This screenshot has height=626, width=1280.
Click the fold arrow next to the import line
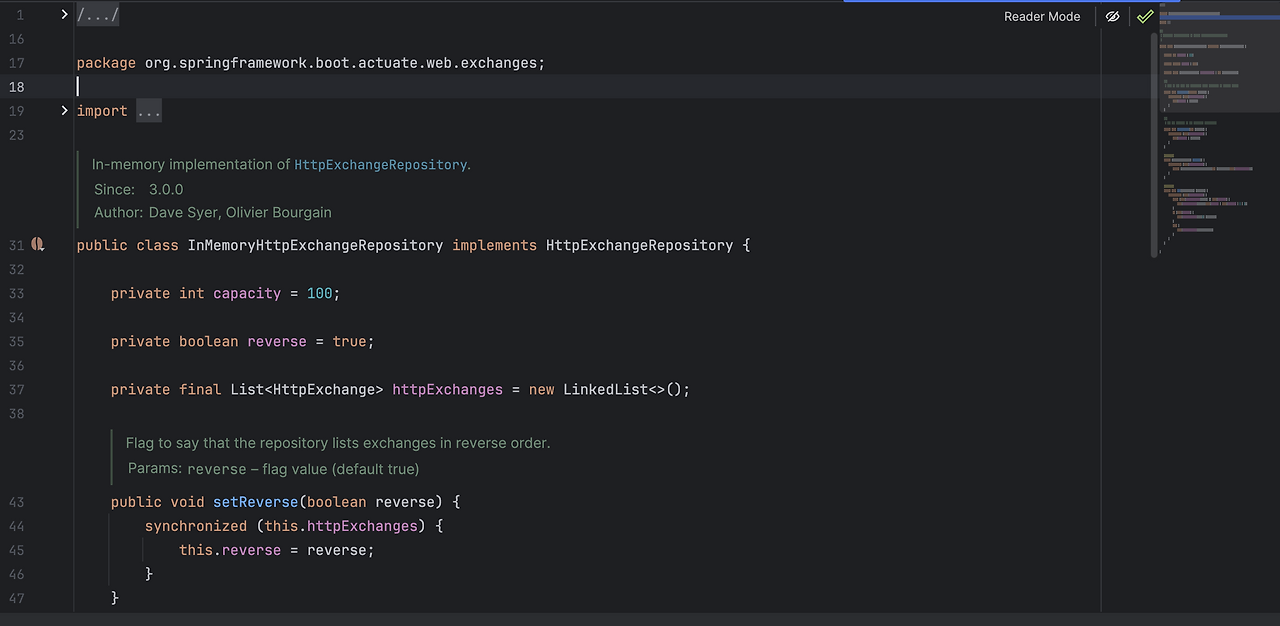[64, 110]
